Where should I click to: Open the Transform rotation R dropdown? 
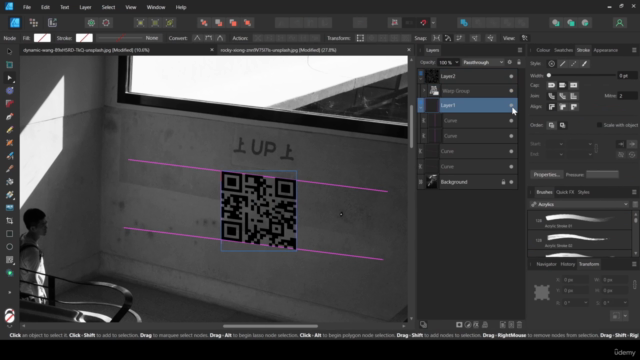coord(585,303)
